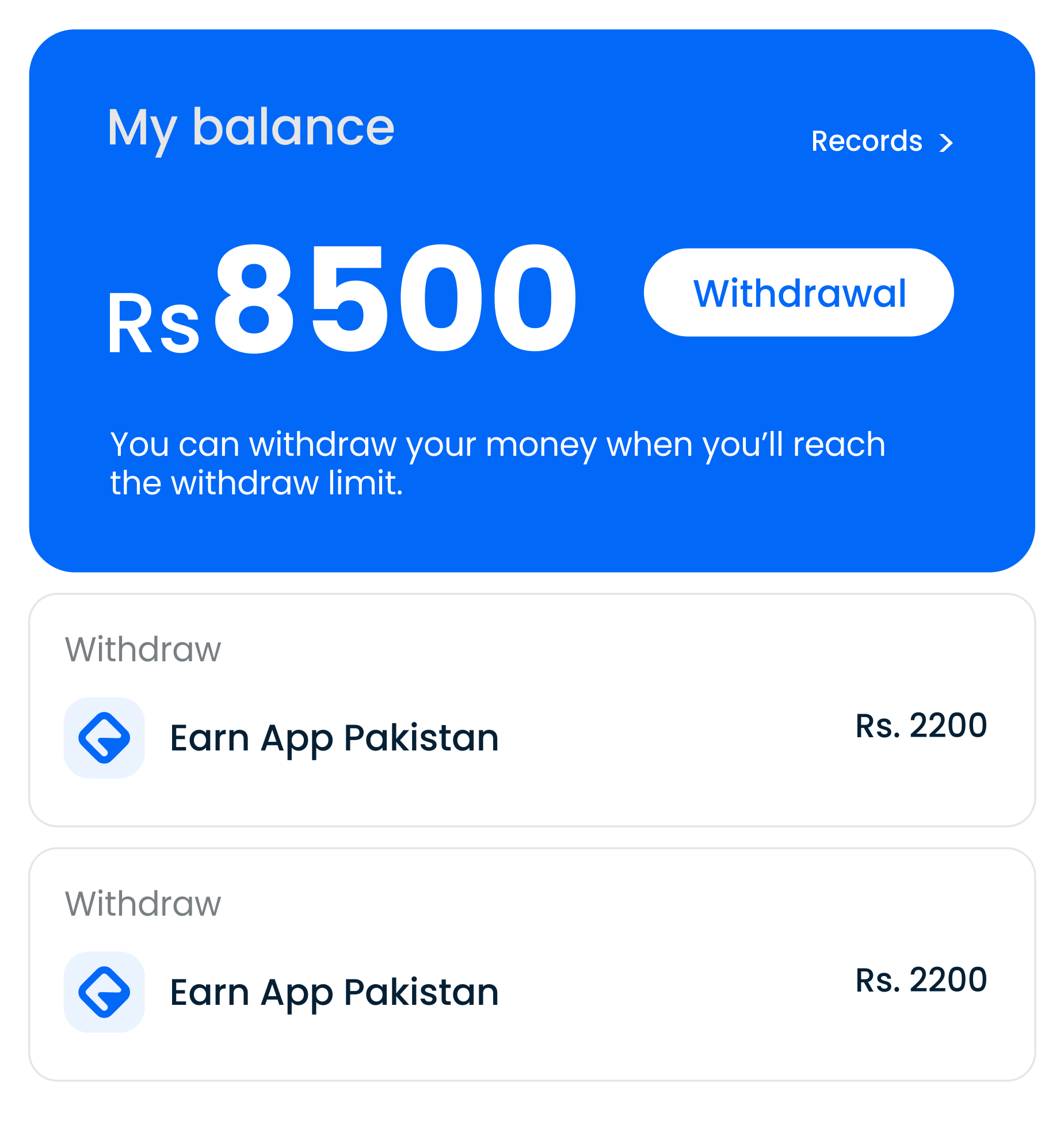Click Rs. 2200 amount in second withdraw record
Image resolution: width=1064 pixels, height=1128 pixels.
coord(921,980)
